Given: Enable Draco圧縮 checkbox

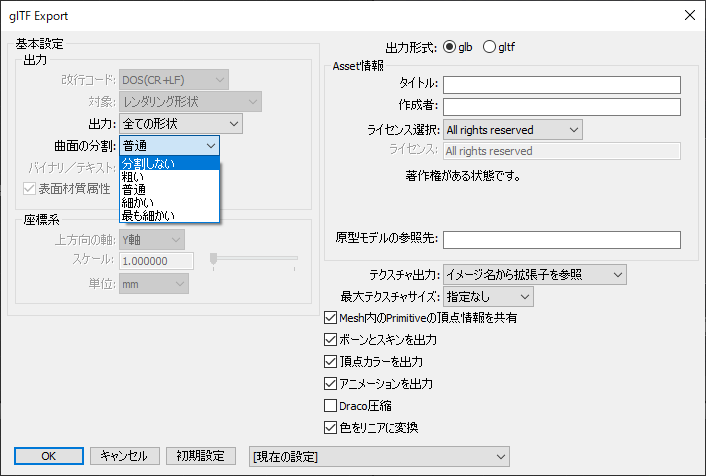Looking at the screenshot, I should [x=330, y=406].
